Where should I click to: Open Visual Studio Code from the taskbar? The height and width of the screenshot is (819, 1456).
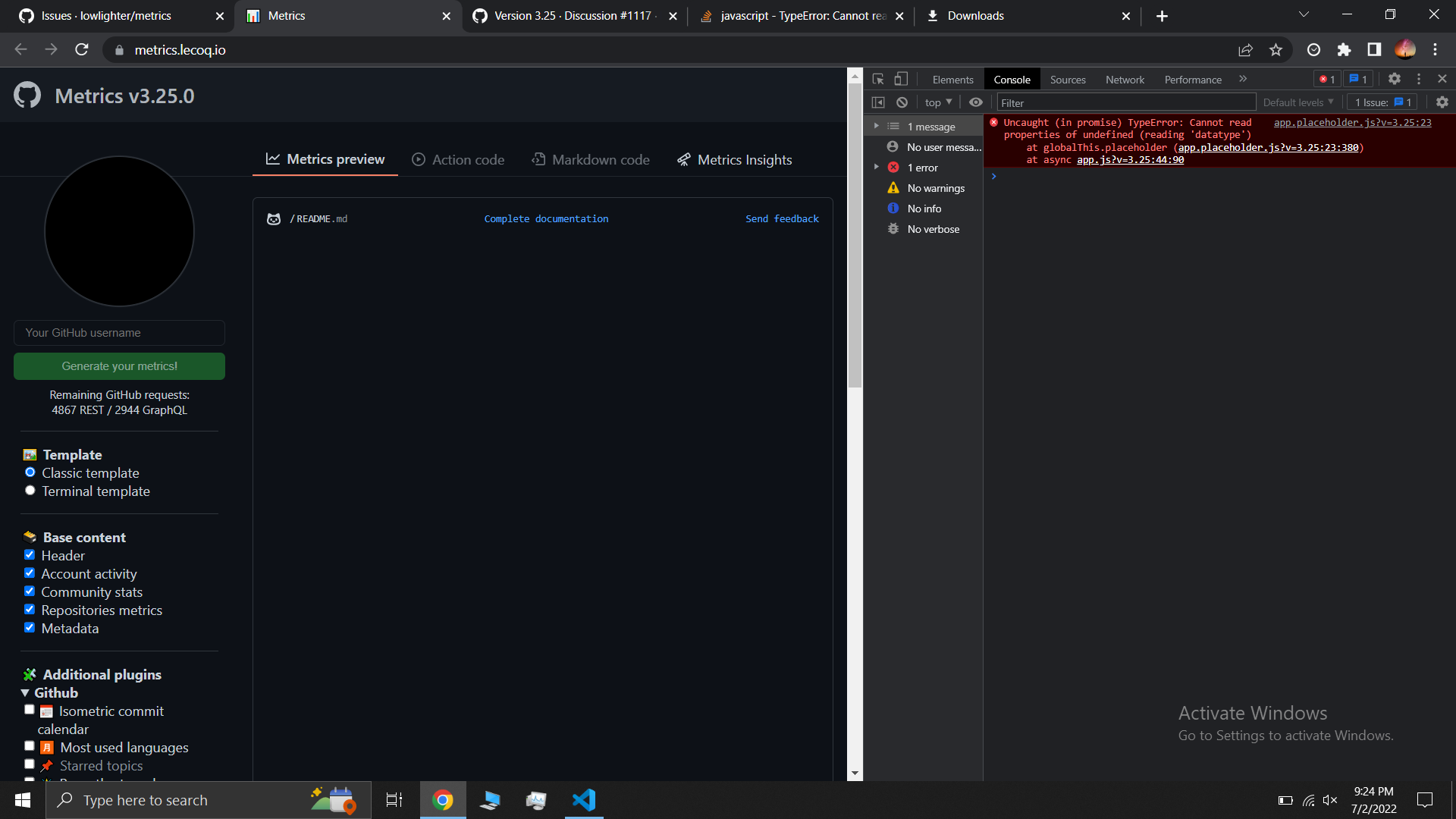point(584,800)
